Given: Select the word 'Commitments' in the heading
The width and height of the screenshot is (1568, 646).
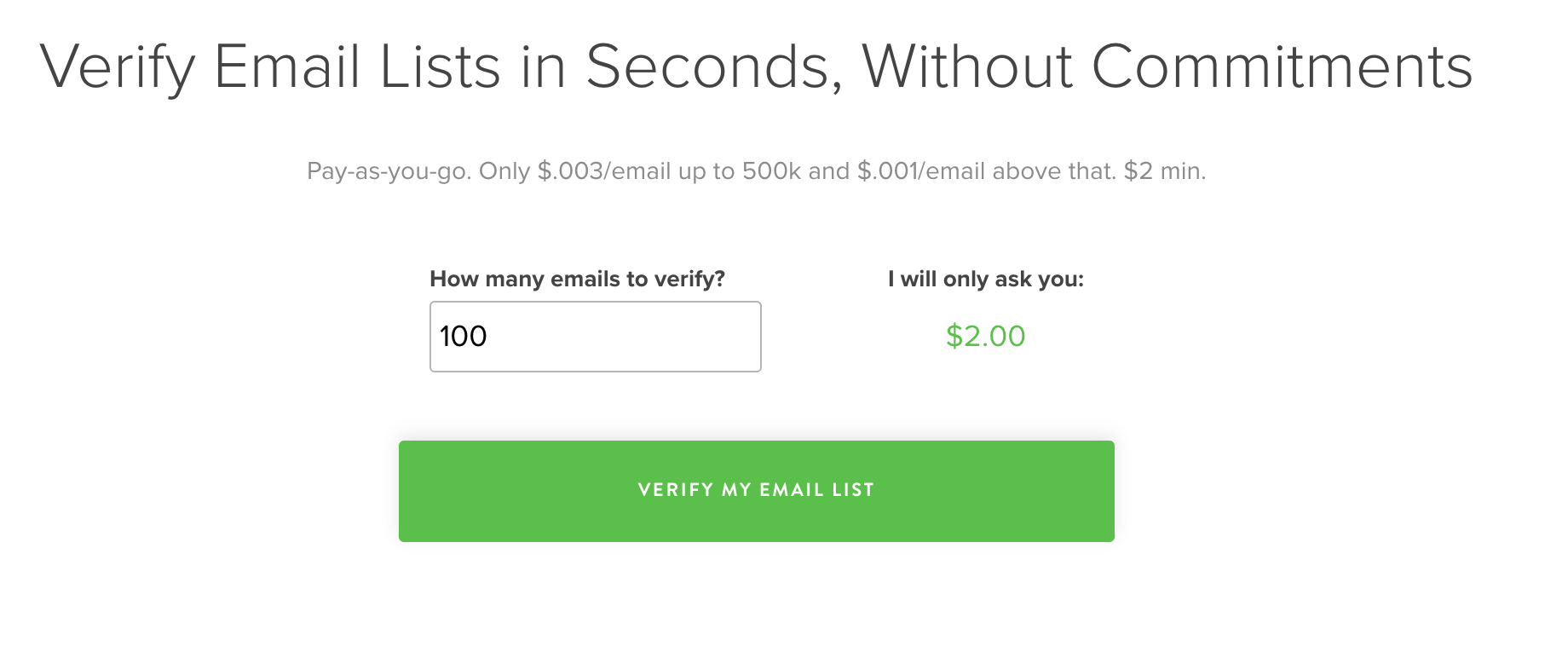Looking at the screenshot, I should [x=1282, y=66].
